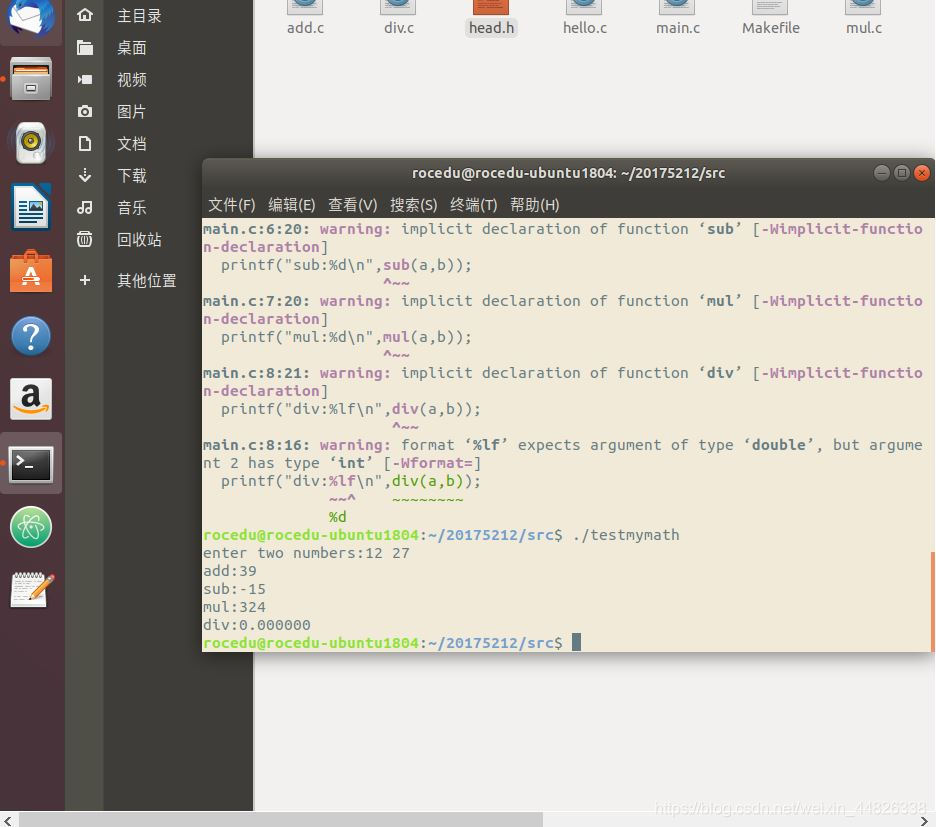Open the terminal 编辑(E) menu
Image resolution: width=936 pixels, height=827 pixels.
[291, 205]
